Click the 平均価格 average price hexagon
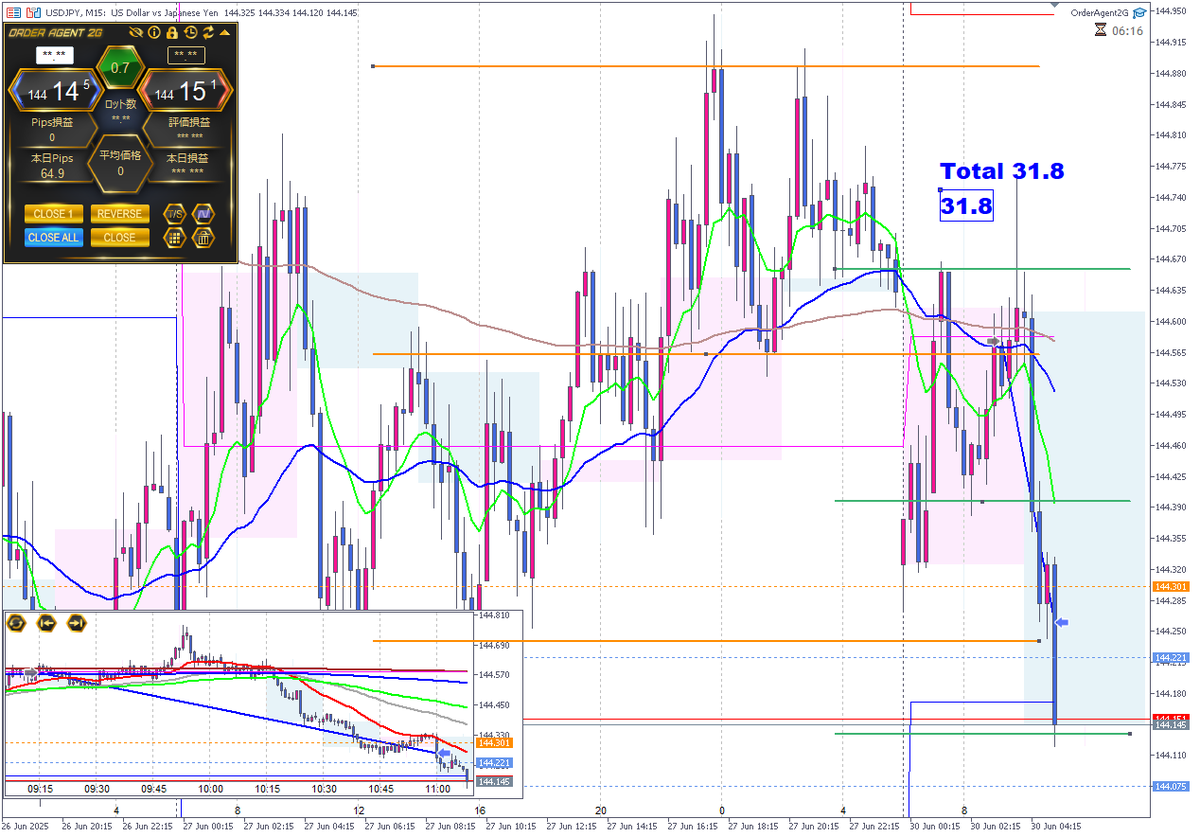 point(120,163)
